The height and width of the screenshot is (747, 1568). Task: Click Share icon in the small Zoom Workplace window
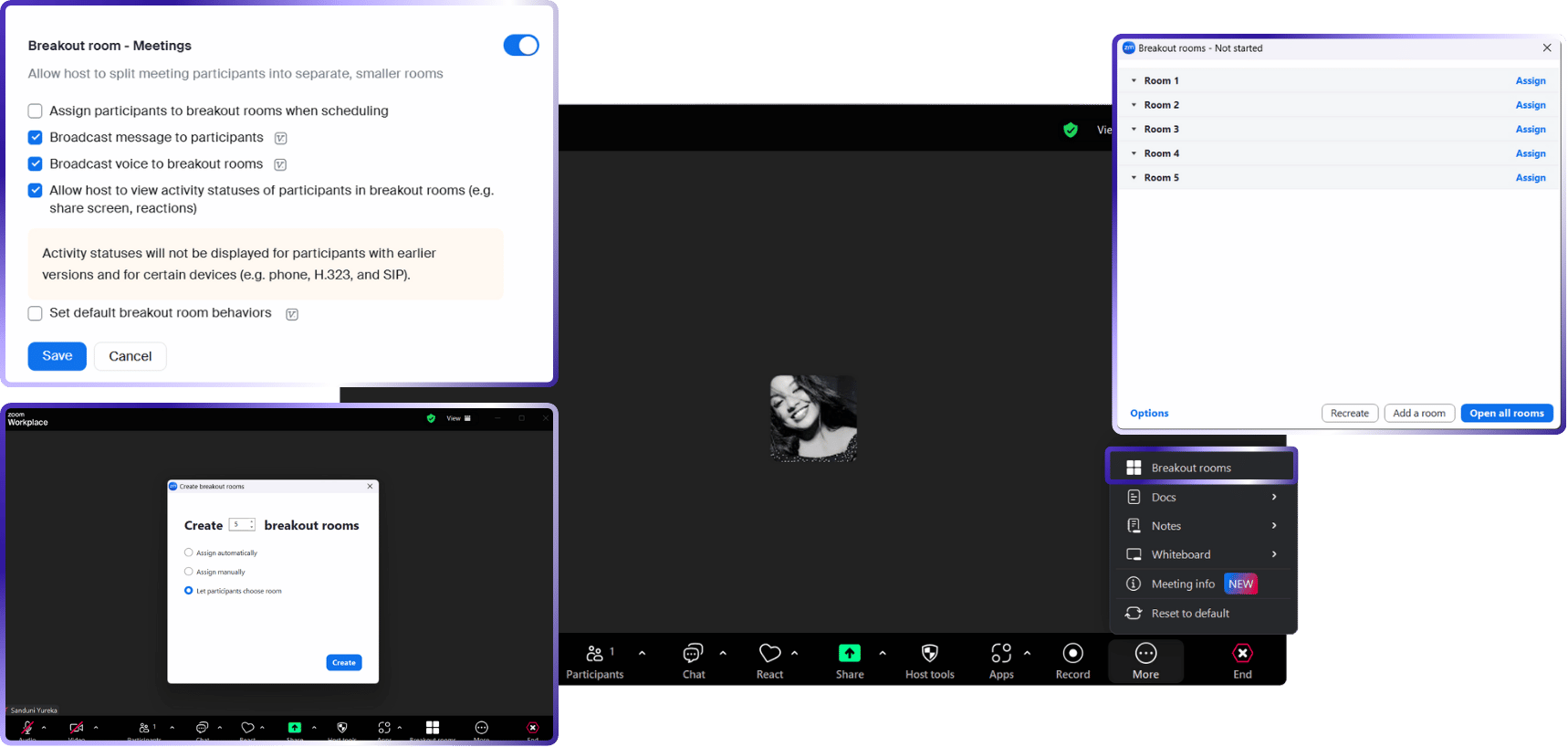(295, 728)
